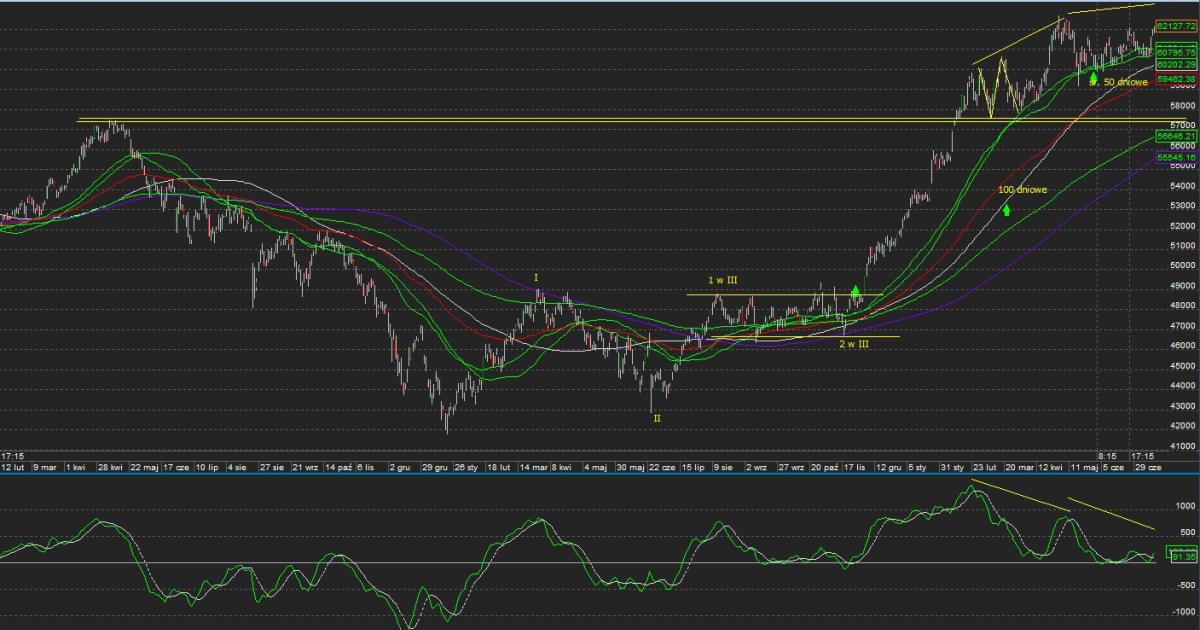Click the 62127.72 current price tag
Image resolution: width=1200 pixels, height=630 pixels.
1176,26
